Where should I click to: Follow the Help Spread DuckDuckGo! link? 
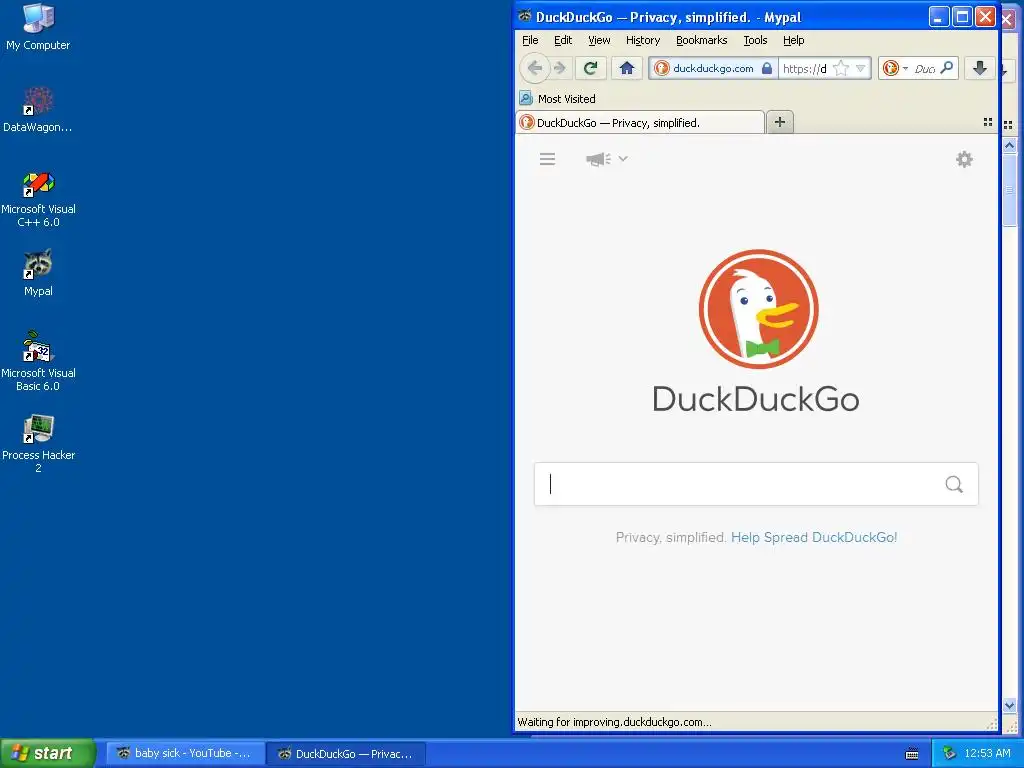point(814,537)
